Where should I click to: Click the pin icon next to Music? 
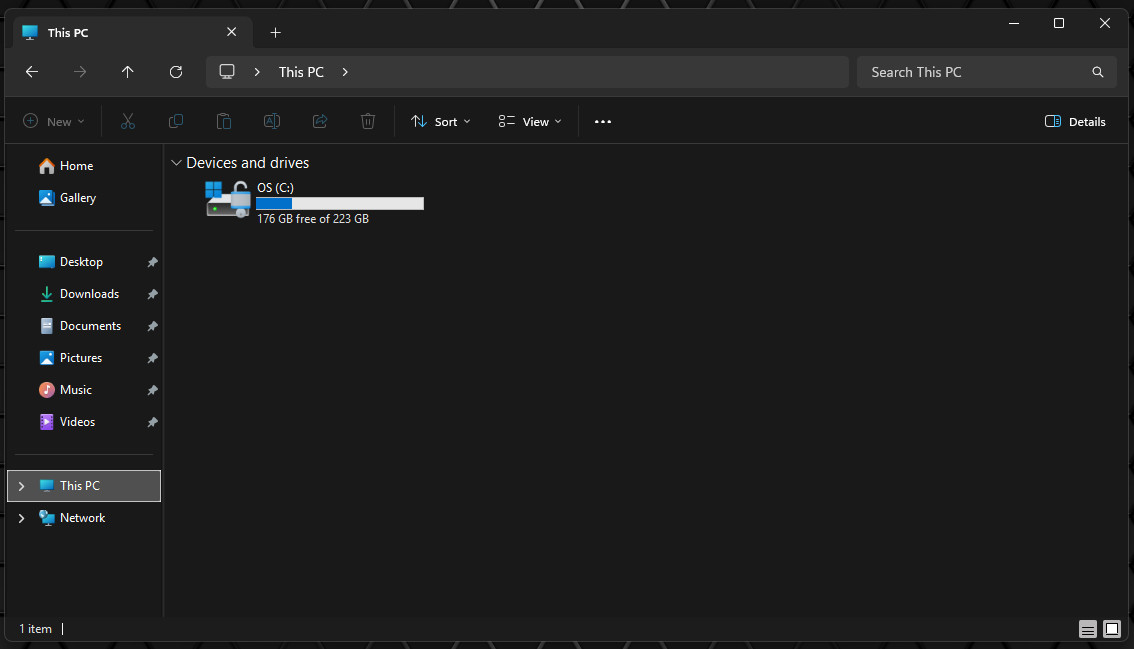point(153,390)
